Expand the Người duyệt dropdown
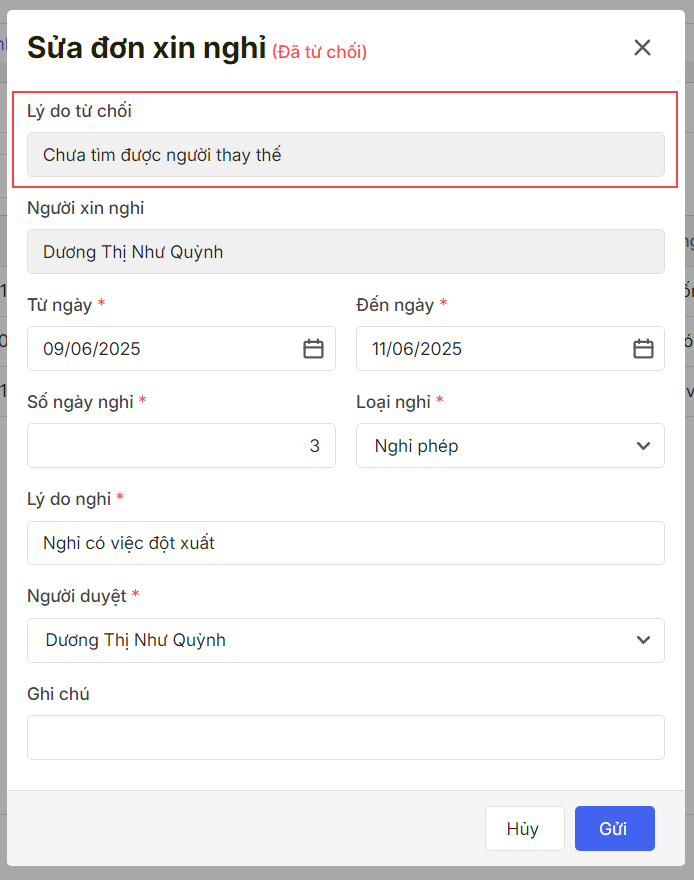Viewport: 694px width, 880px height. tap(643, 640)
